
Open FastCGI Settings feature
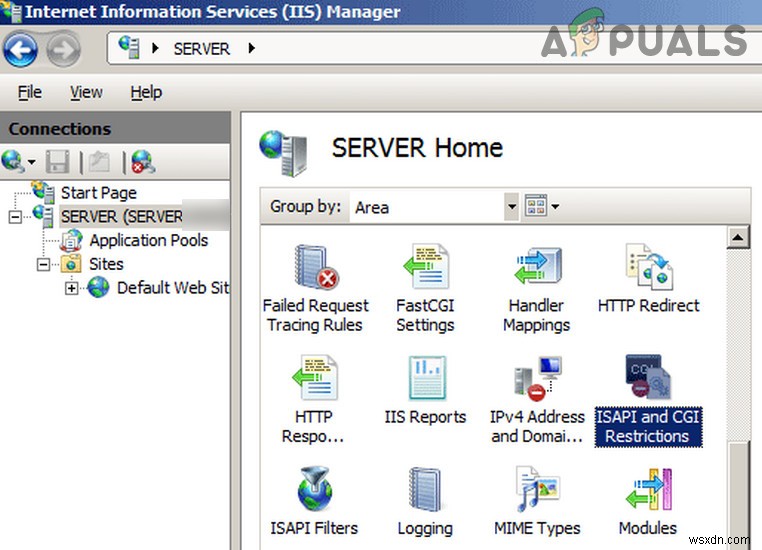(425, 289)
